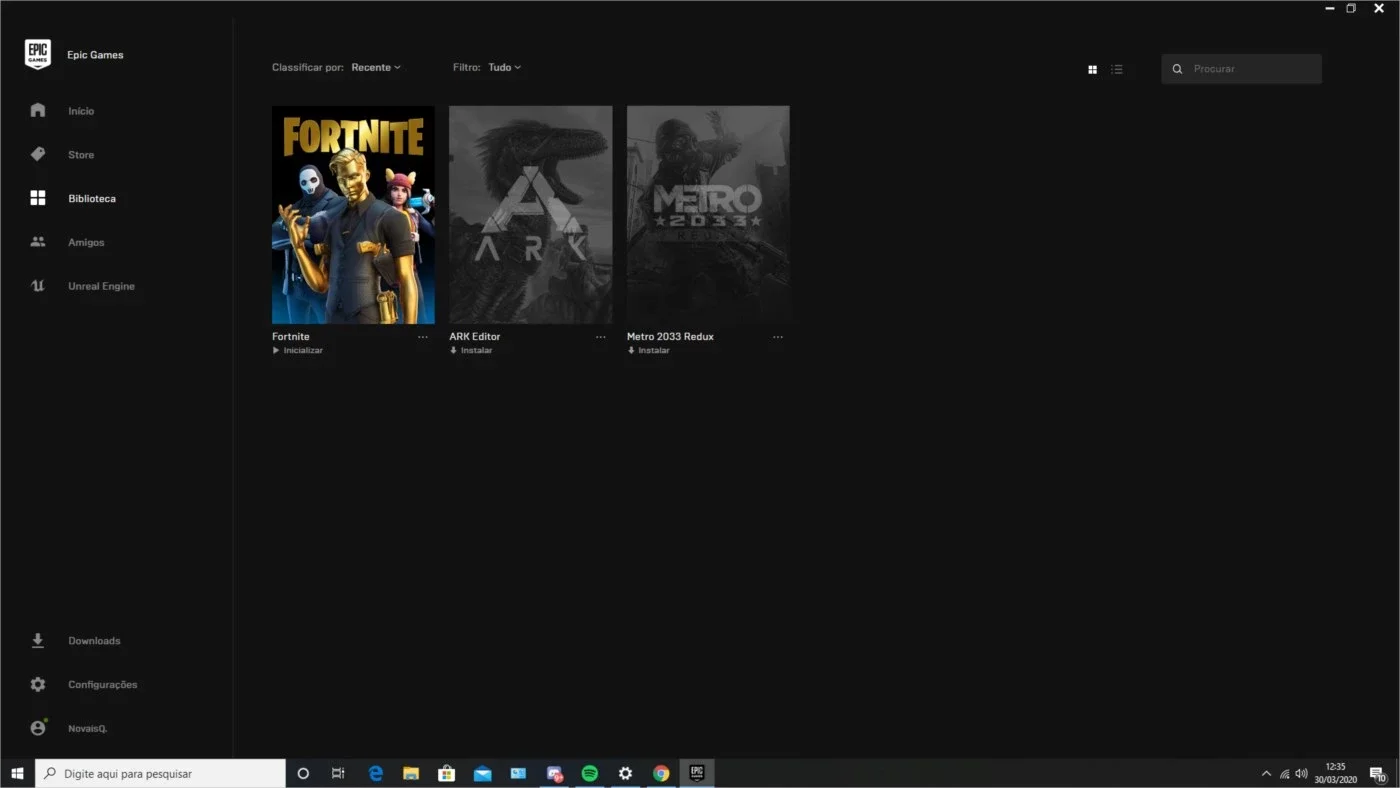Select the Metro 2033 Redux cover thumbnail

[708, 215]
